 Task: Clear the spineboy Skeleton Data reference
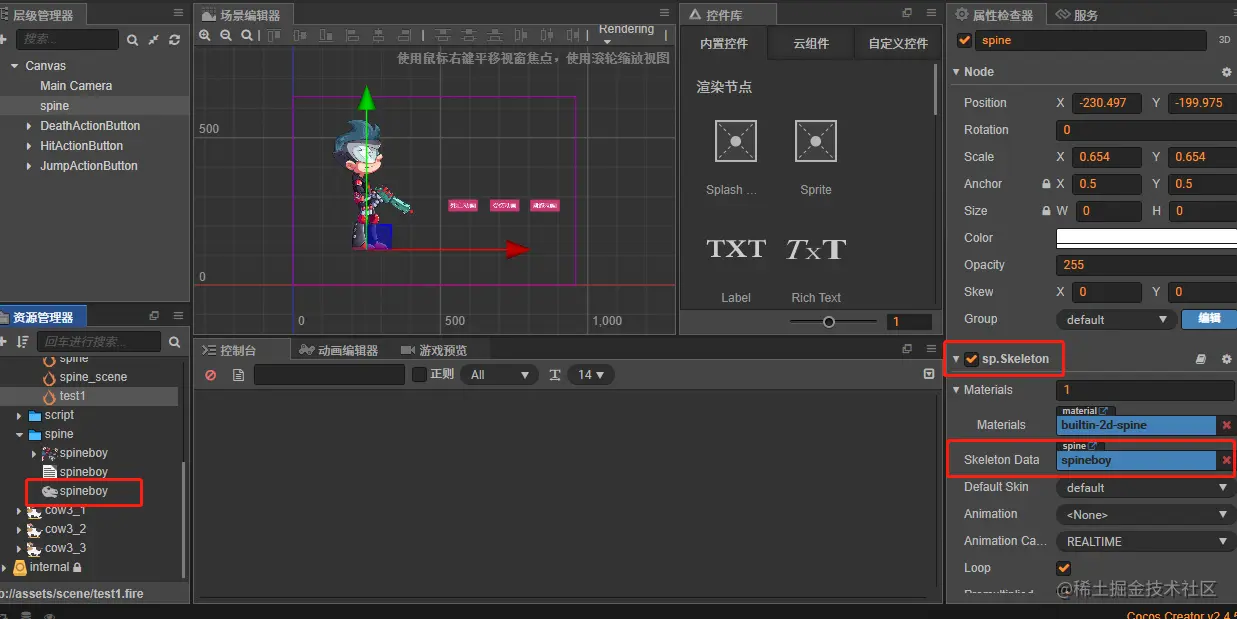[1226, 460]
